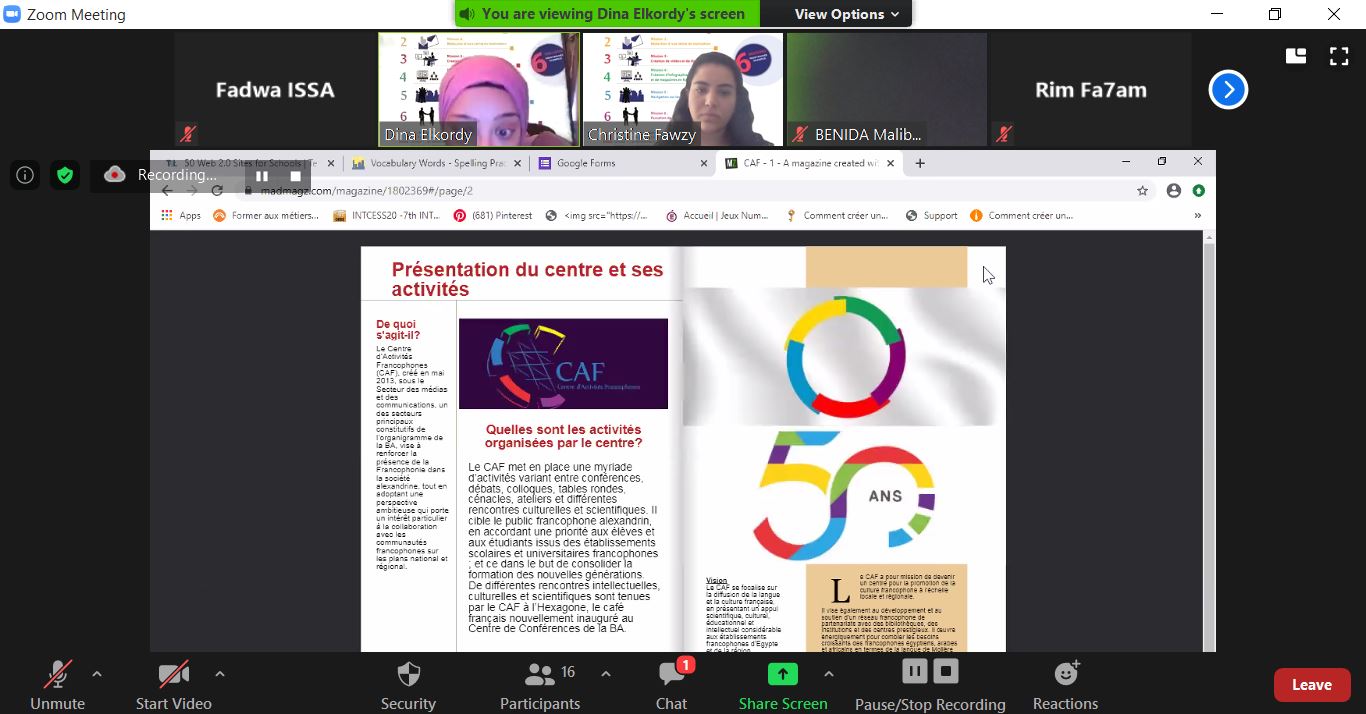The height and width of the screenshot is (714, 1366).
Task: Leave the meeting
Action: pos(1311,685)
